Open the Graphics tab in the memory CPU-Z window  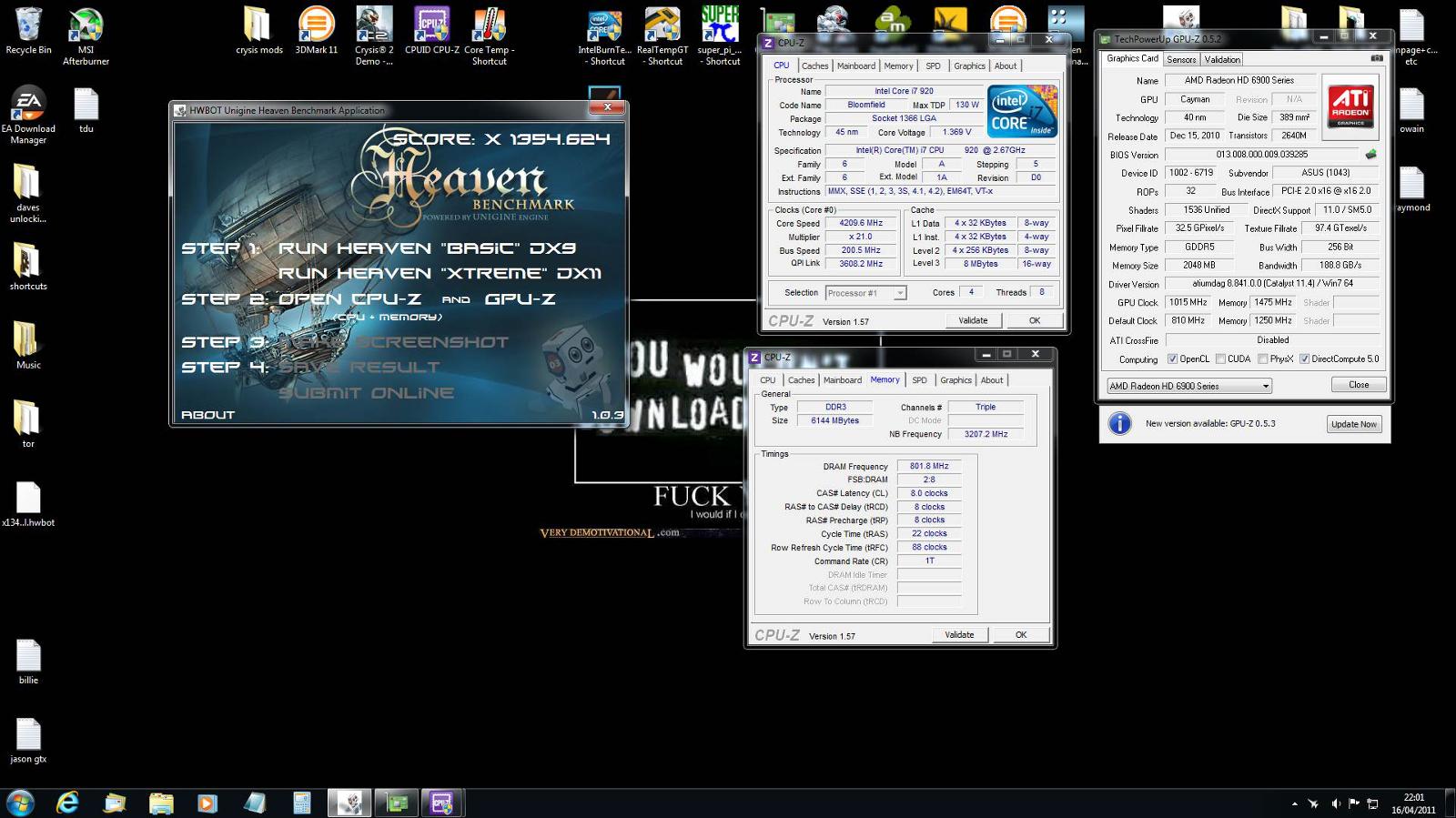(x=955, y=380)
